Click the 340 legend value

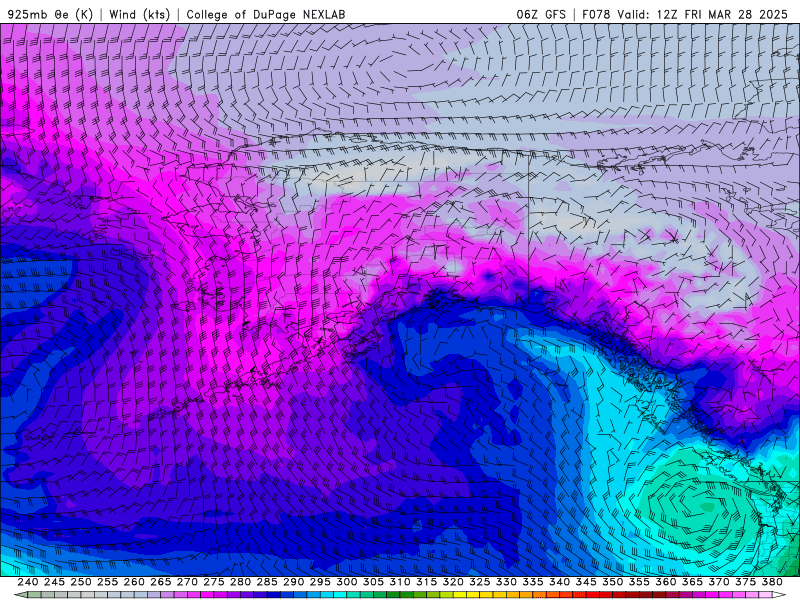(x=559, y=582)
